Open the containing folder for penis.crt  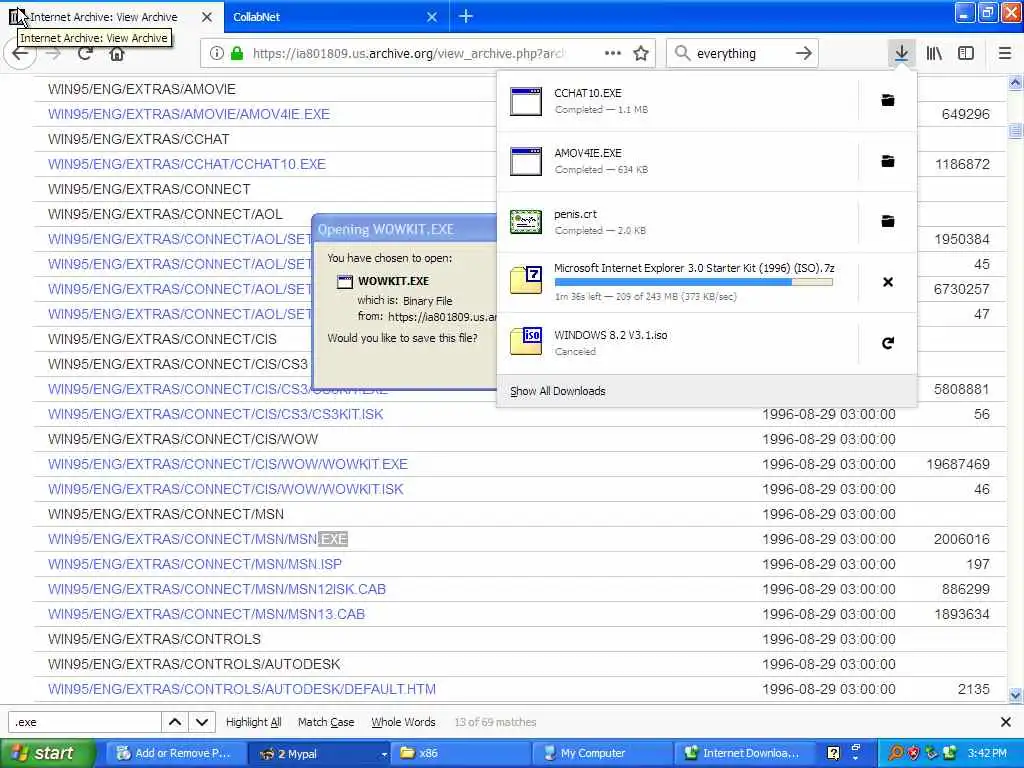[x=888, y=221]
